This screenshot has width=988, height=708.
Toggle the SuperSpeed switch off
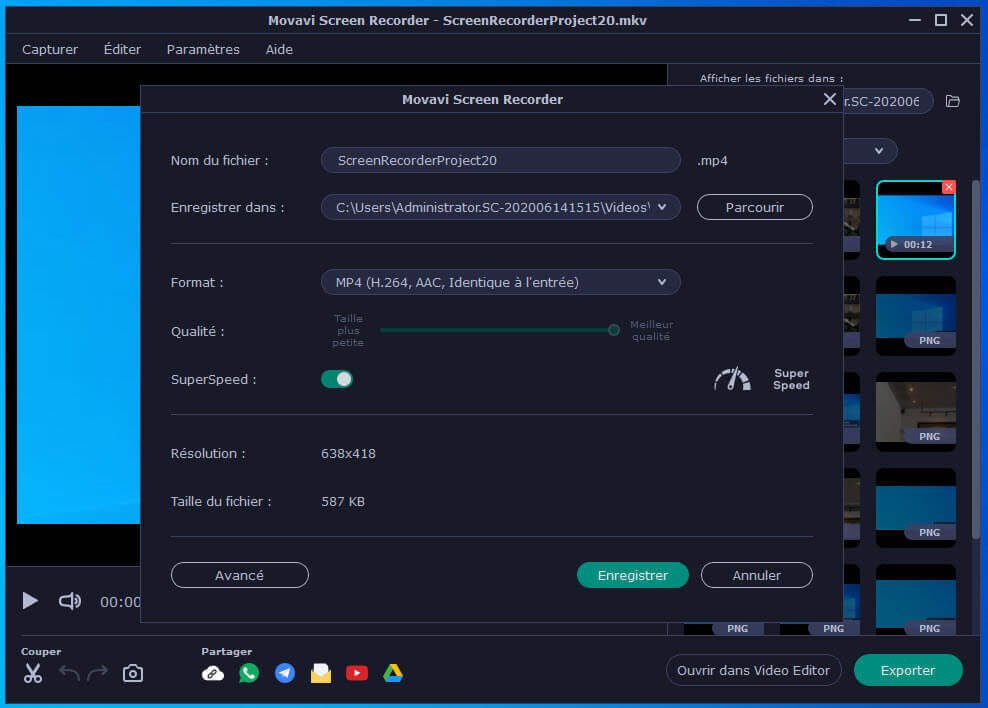pos(337,379)
